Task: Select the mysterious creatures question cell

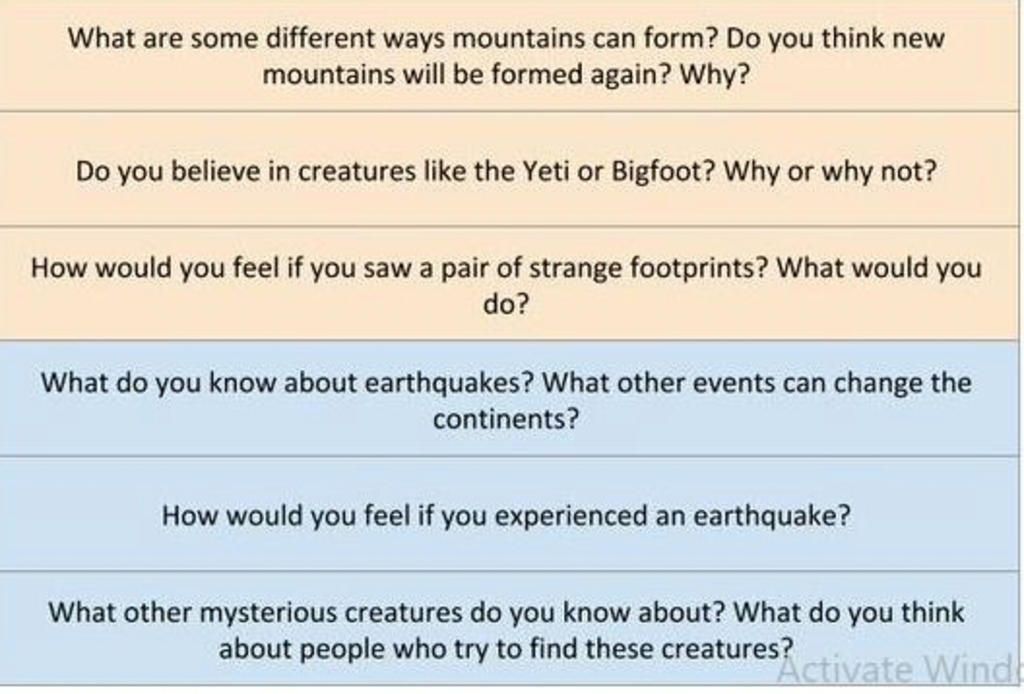Action: pos(509,628)
